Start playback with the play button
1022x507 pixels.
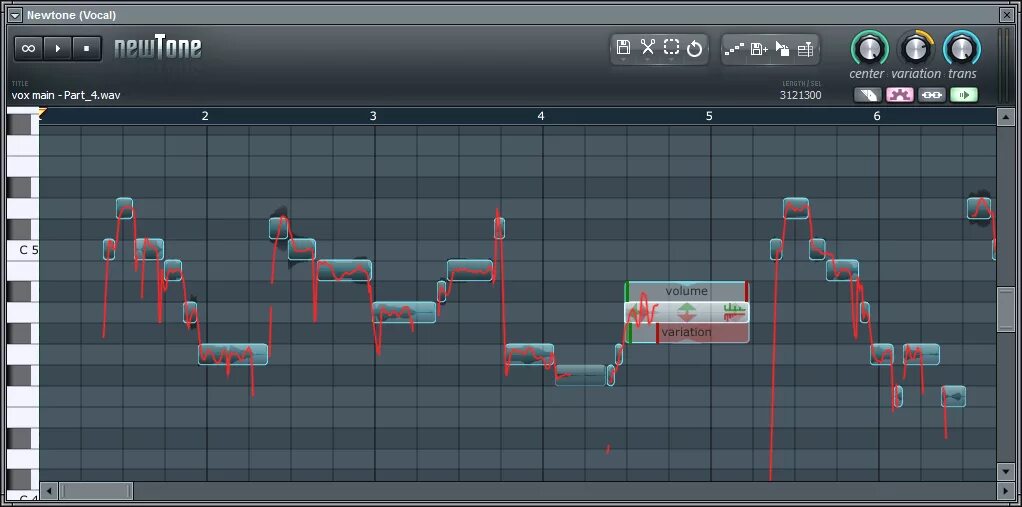tap(58, 48)
